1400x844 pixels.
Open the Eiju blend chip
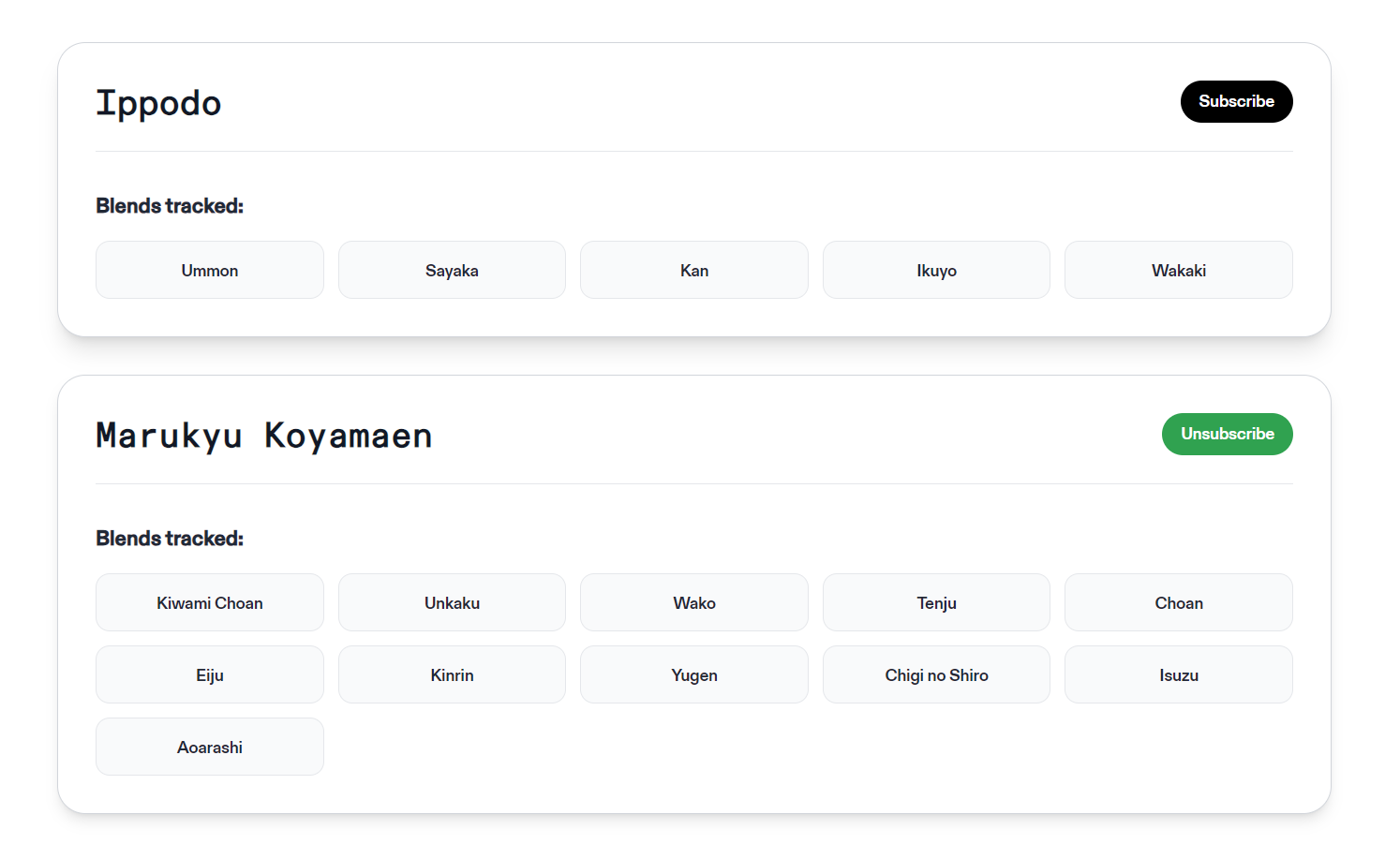coord(210,674)
